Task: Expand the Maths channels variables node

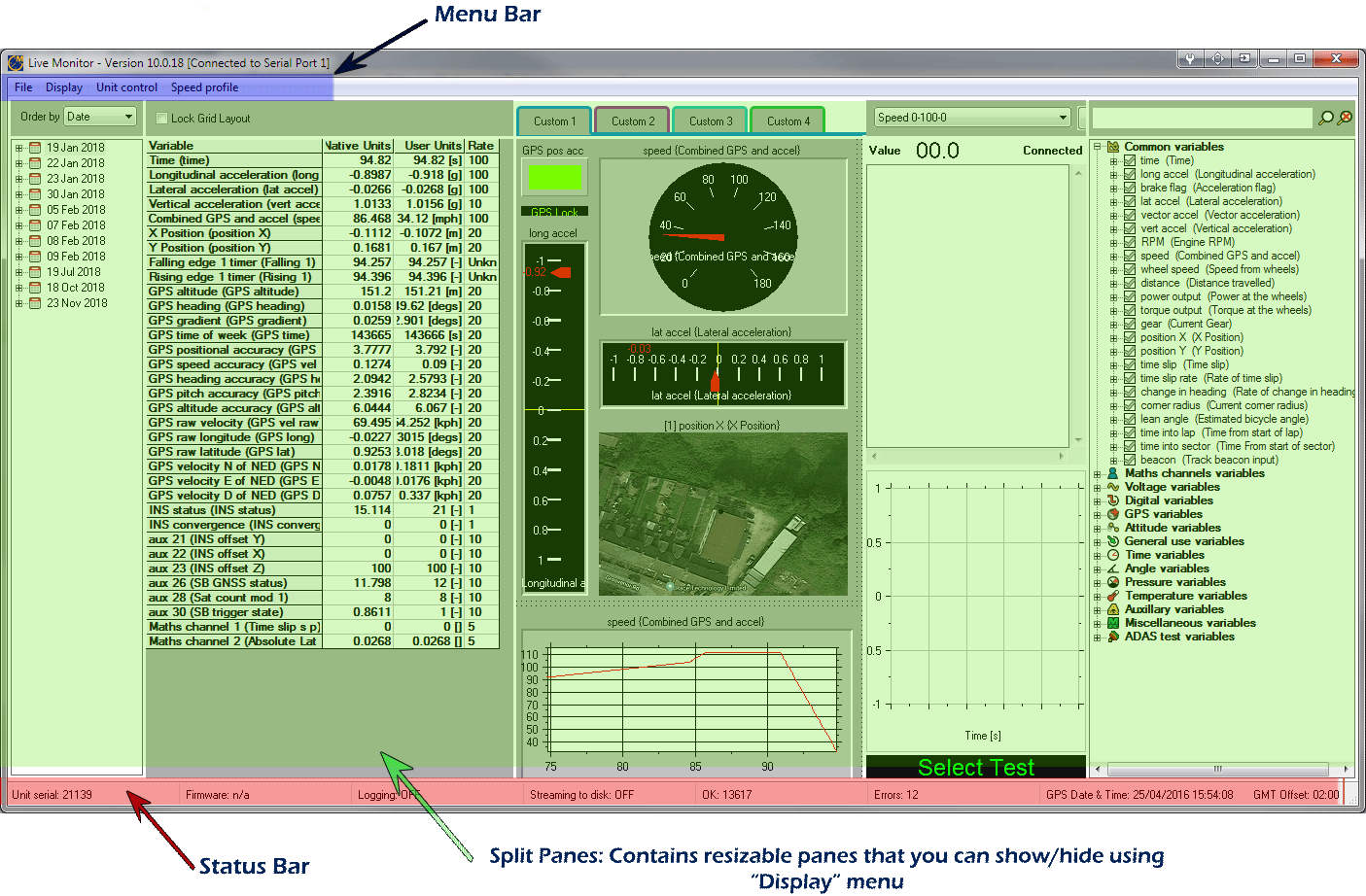Action: point(1098,474)
